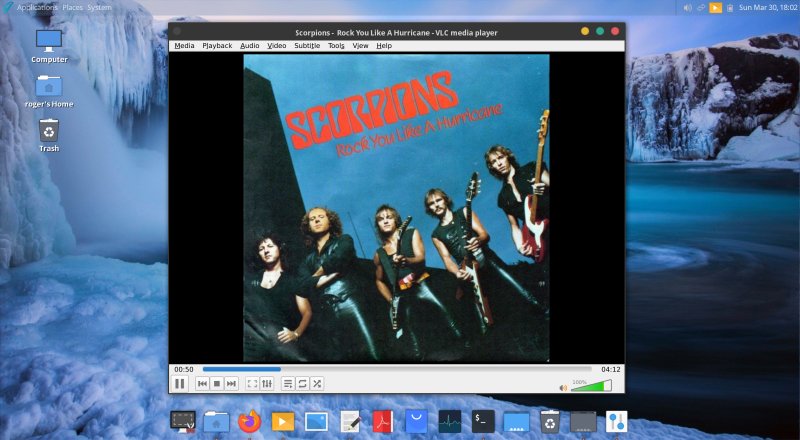Open the Tools menu

[336, 45]
